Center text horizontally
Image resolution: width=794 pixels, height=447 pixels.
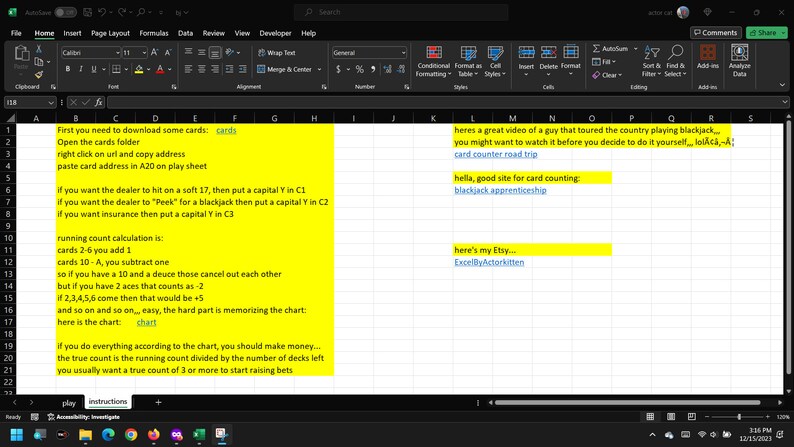coord(202,69)
